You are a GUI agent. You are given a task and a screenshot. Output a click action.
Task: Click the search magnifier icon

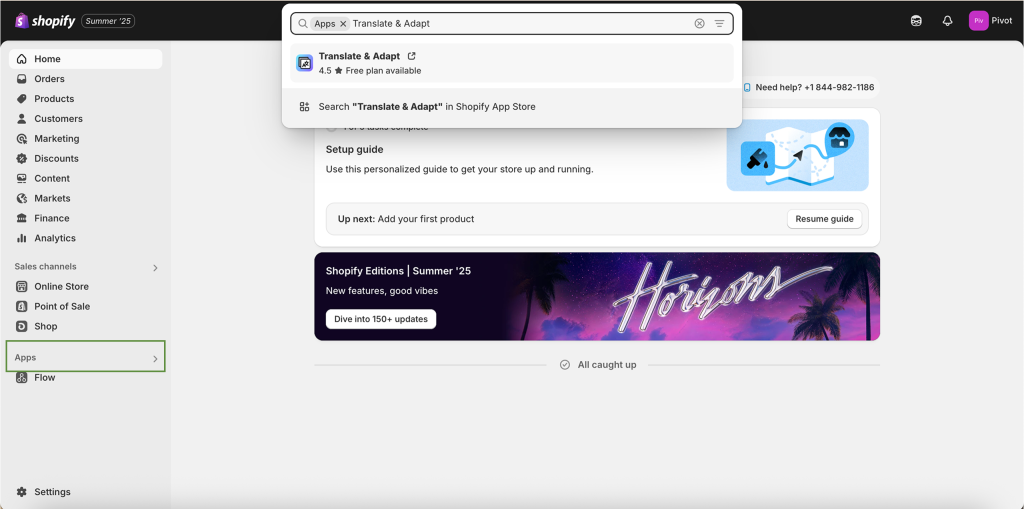302,24
